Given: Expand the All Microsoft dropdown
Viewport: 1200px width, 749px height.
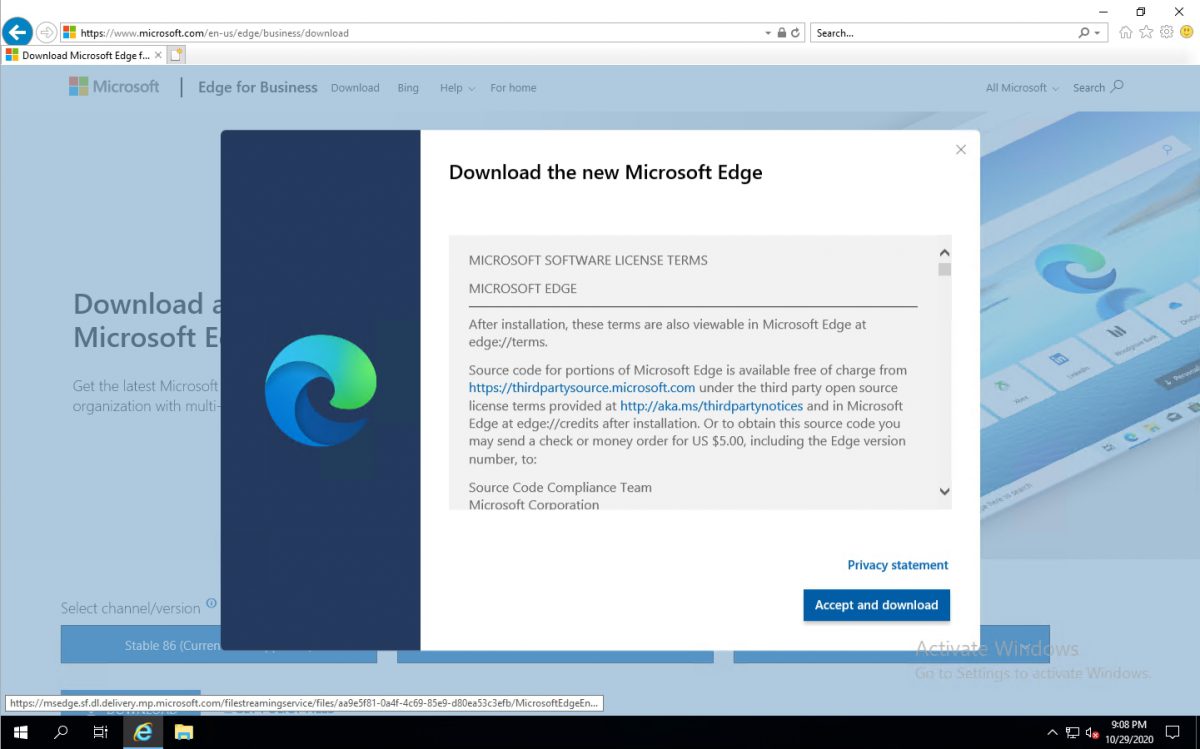Looking at the screenshot, I should coord(1022,88).
